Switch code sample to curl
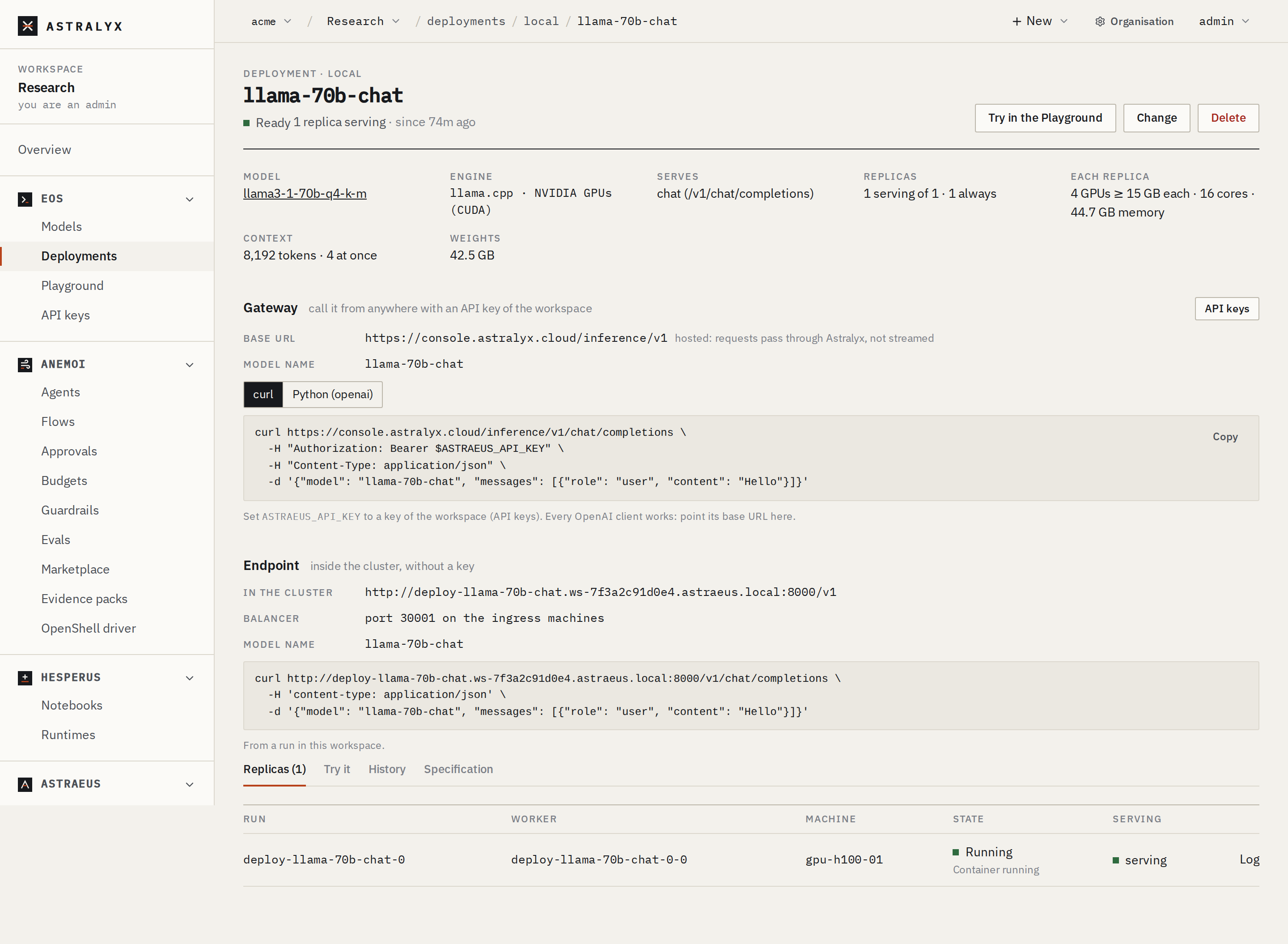This screenshot has width=1288, height=944. (263, 394)
